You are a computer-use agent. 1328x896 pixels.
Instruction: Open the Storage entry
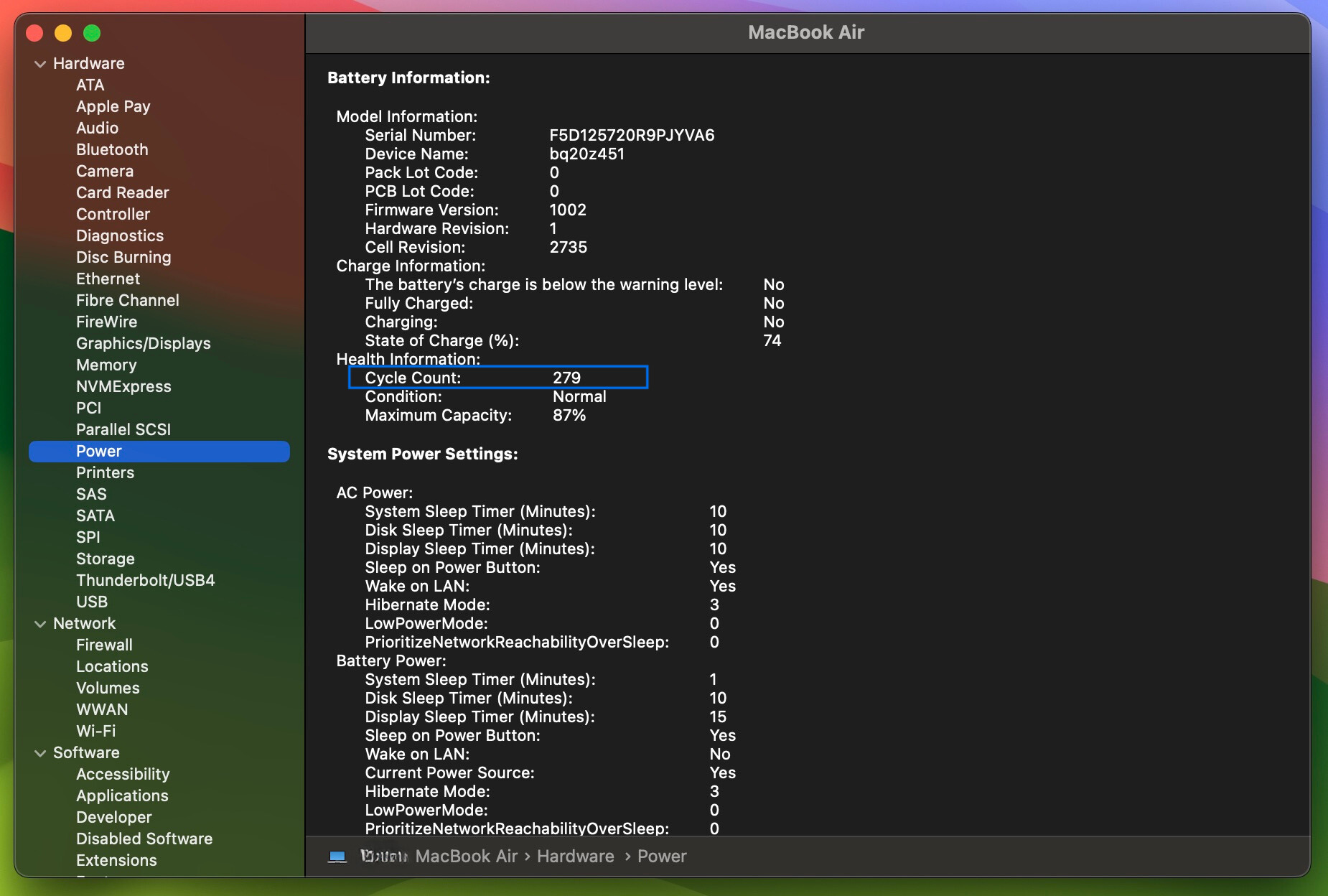tap(106, 559)
